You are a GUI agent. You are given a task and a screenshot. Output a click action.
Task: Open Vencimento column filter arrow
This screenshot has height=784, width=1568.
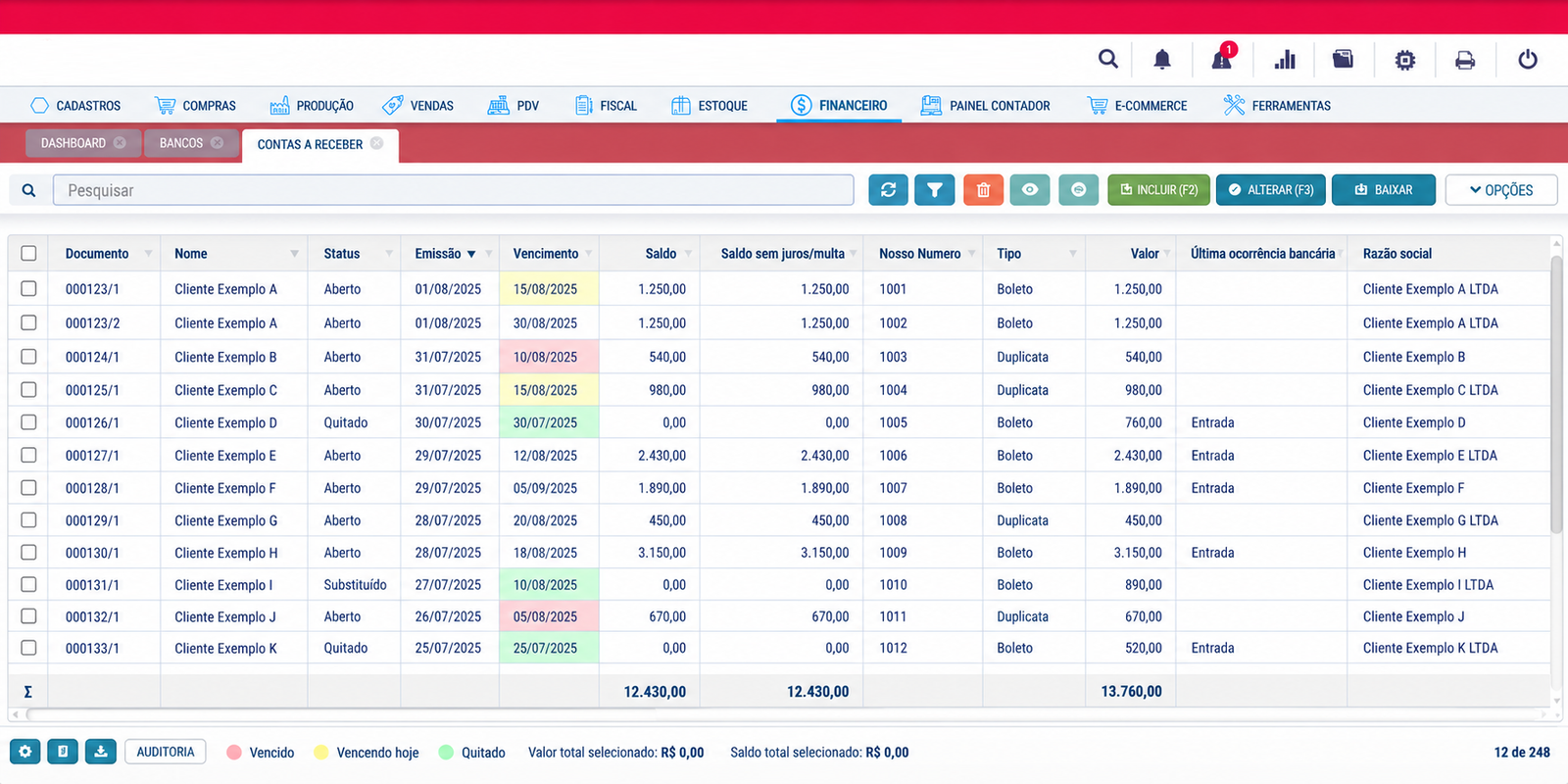pyautogui.click(x=588, y=253)
